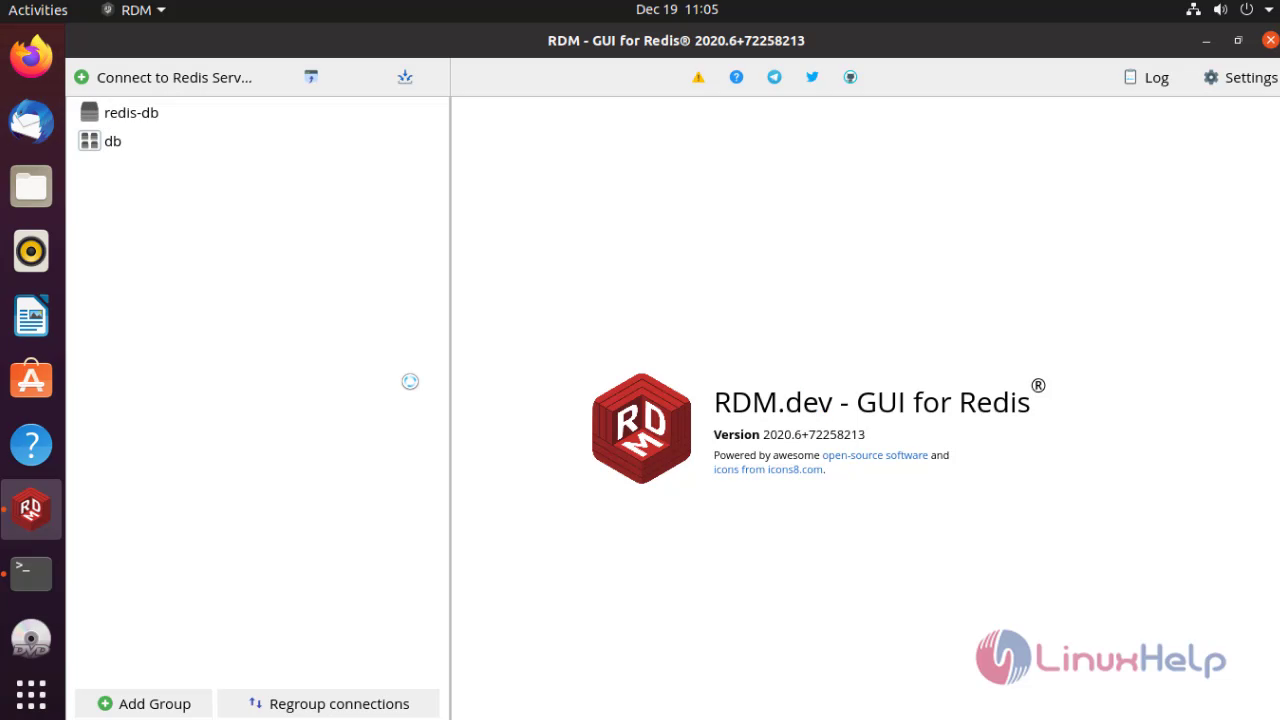Click the db group grid icon

pos(89,141)
